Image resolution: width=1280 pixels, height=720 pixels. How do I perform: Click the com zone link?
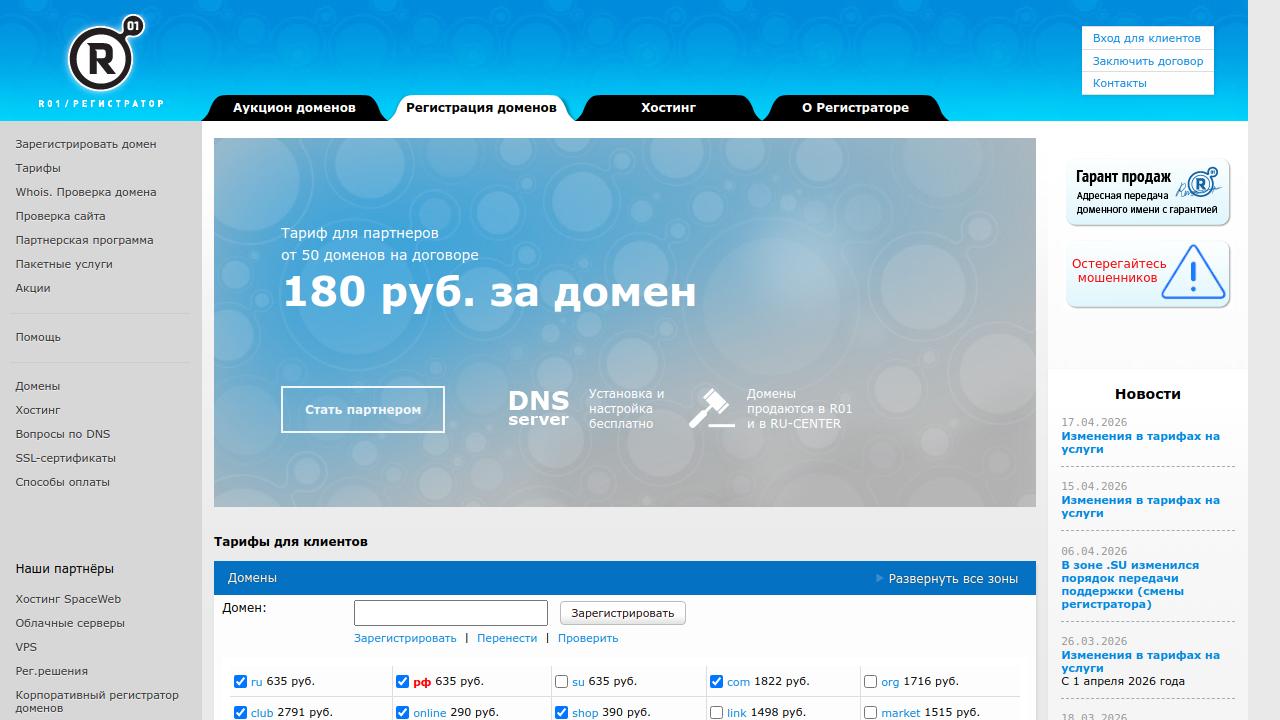tap(739, 682)
